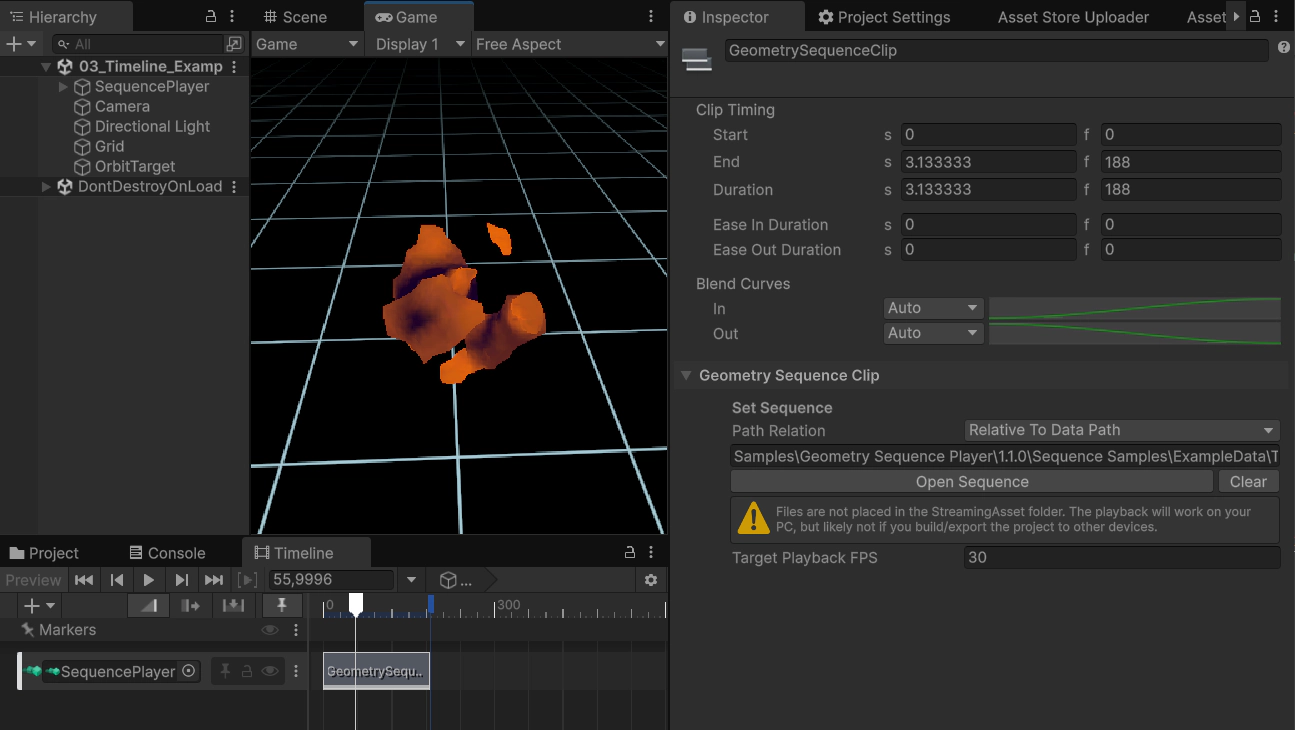Click the warning triangle in Geometry Sequence Clip
The height and width of the screenshot is (730, 1295).
(x=753, y=519)
